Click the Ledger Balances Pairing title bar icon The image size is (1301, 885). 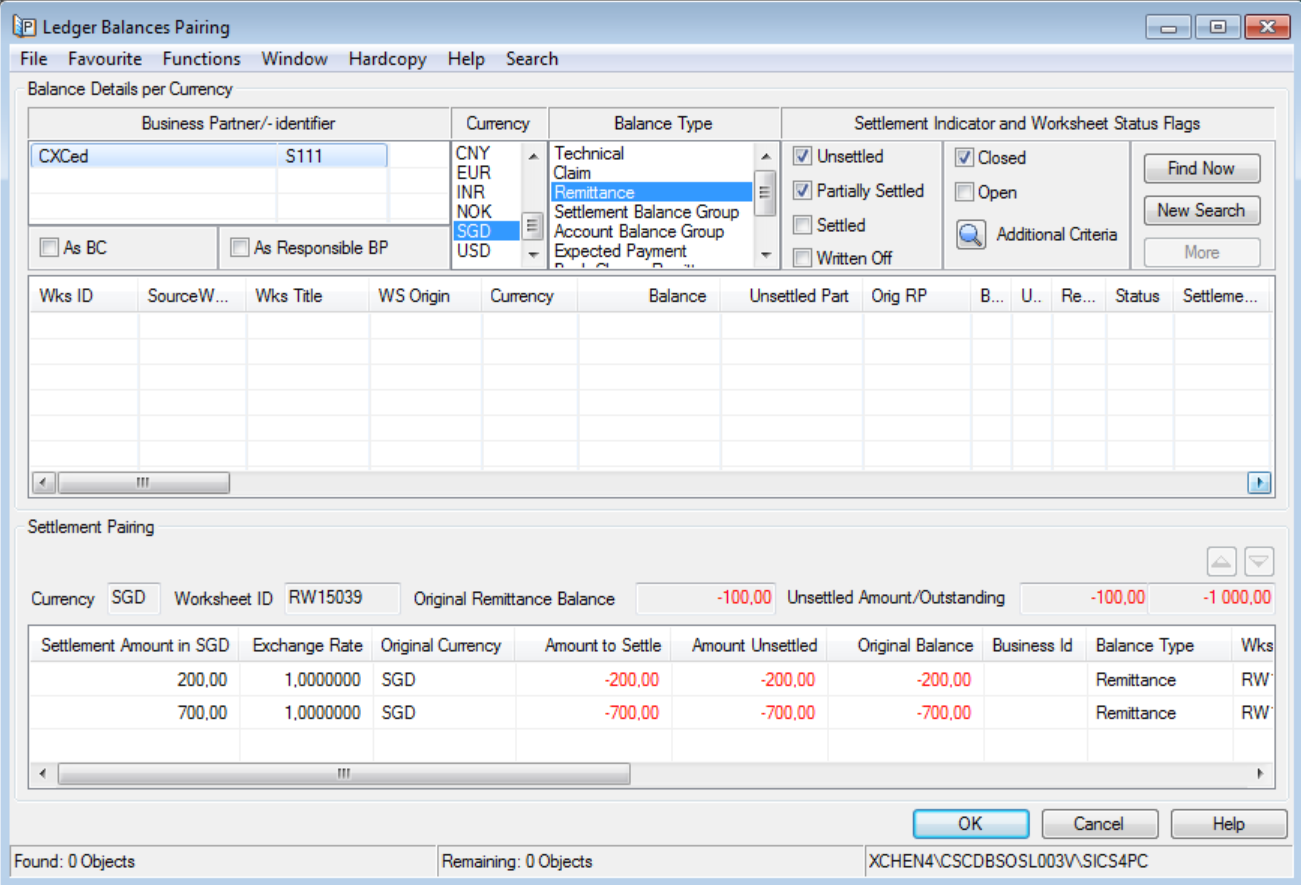24,27
